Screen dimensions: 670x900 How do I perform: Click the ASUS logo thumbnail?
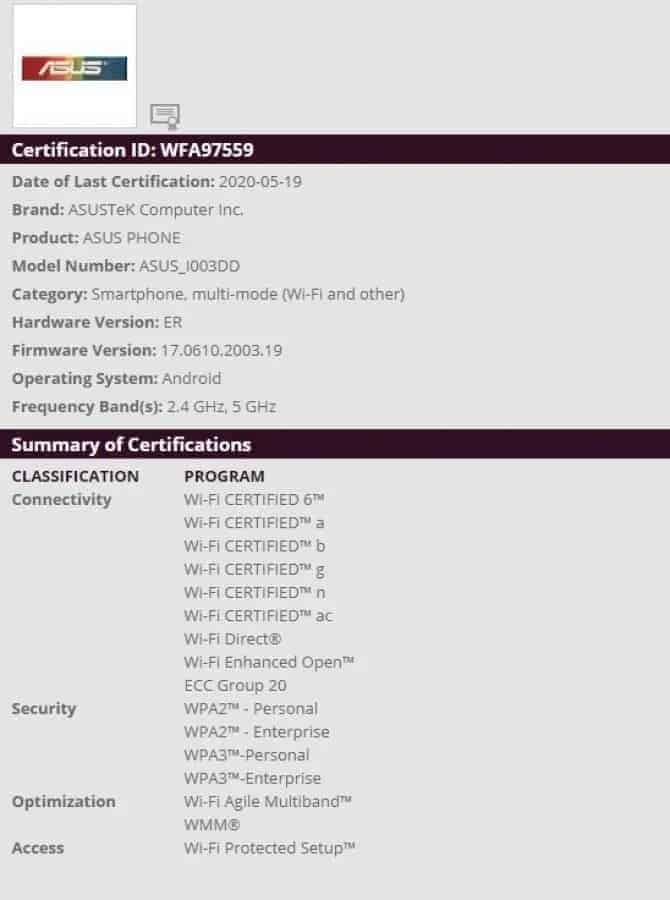click(x=74, y=67)
